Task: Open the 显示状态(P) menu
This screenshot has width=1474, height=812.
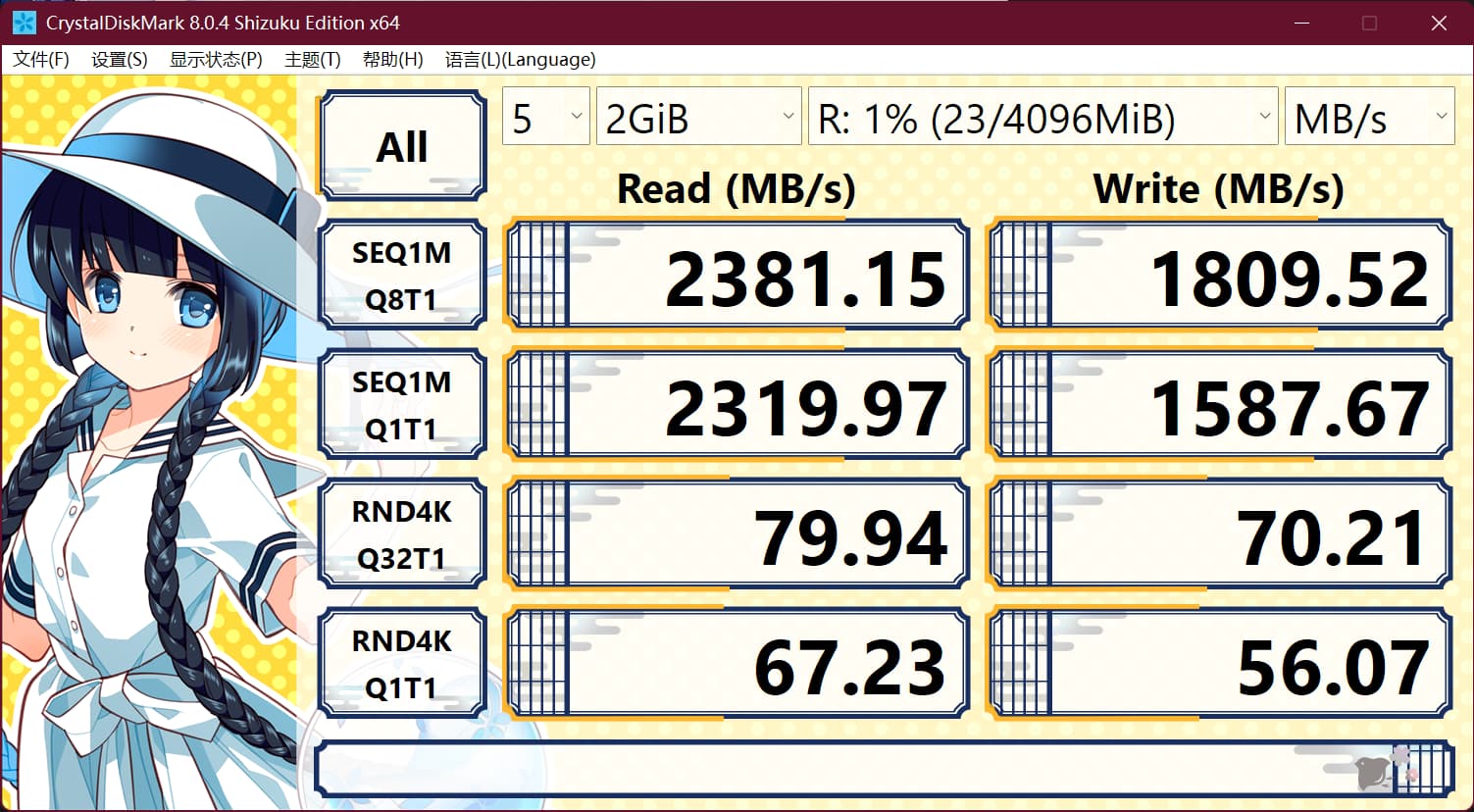Action: point(216,60)
